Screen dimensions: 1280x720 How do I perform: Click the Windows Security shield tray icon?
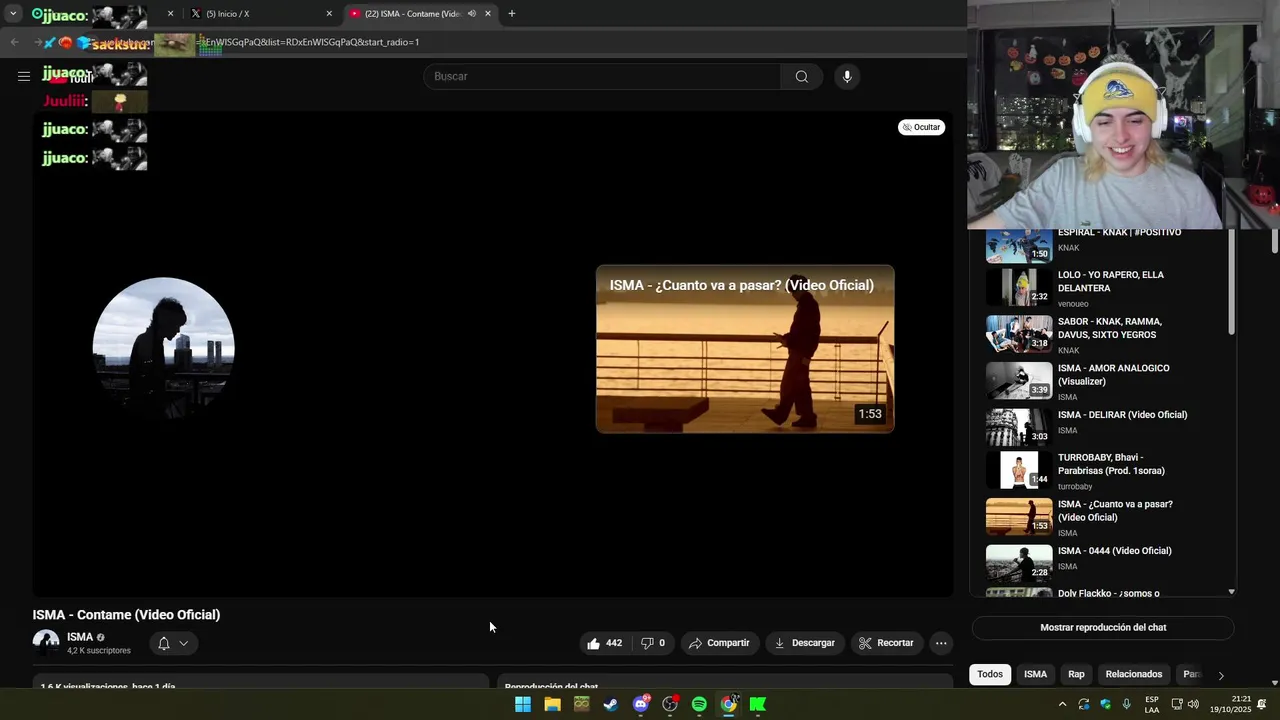pos(1105,704)
